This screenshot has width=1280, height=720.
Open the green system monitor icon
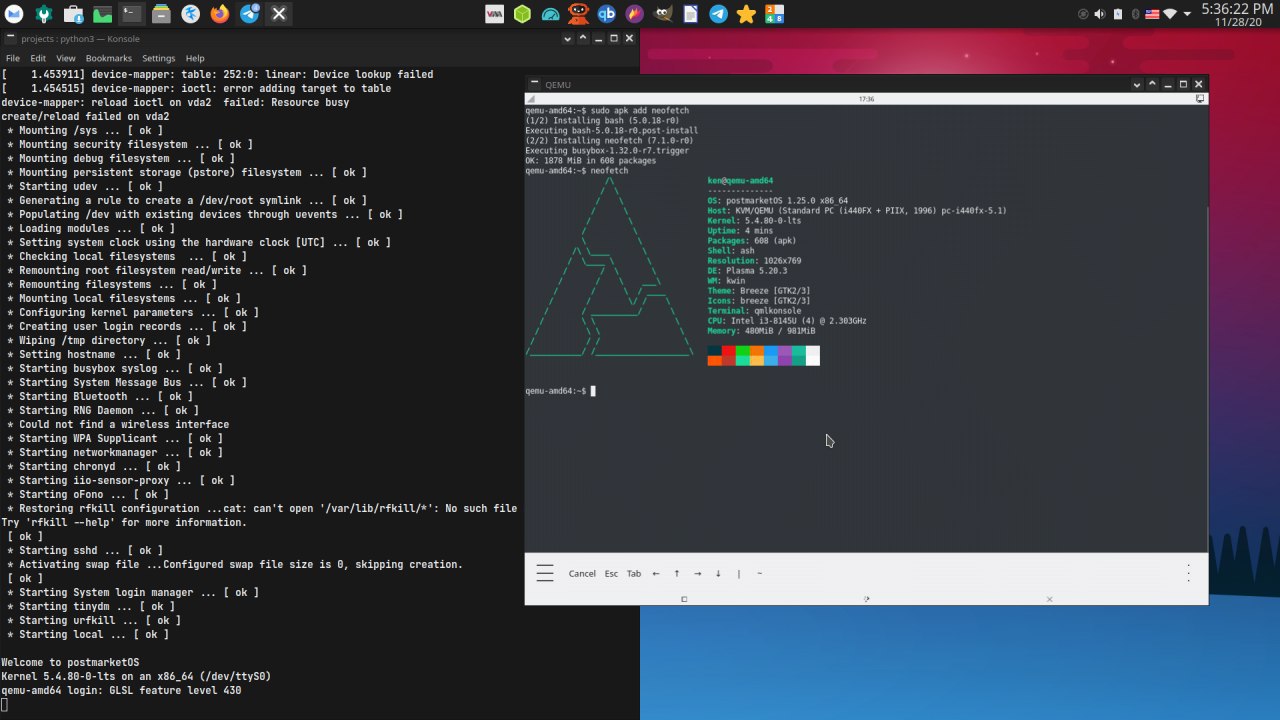(102, 14)
